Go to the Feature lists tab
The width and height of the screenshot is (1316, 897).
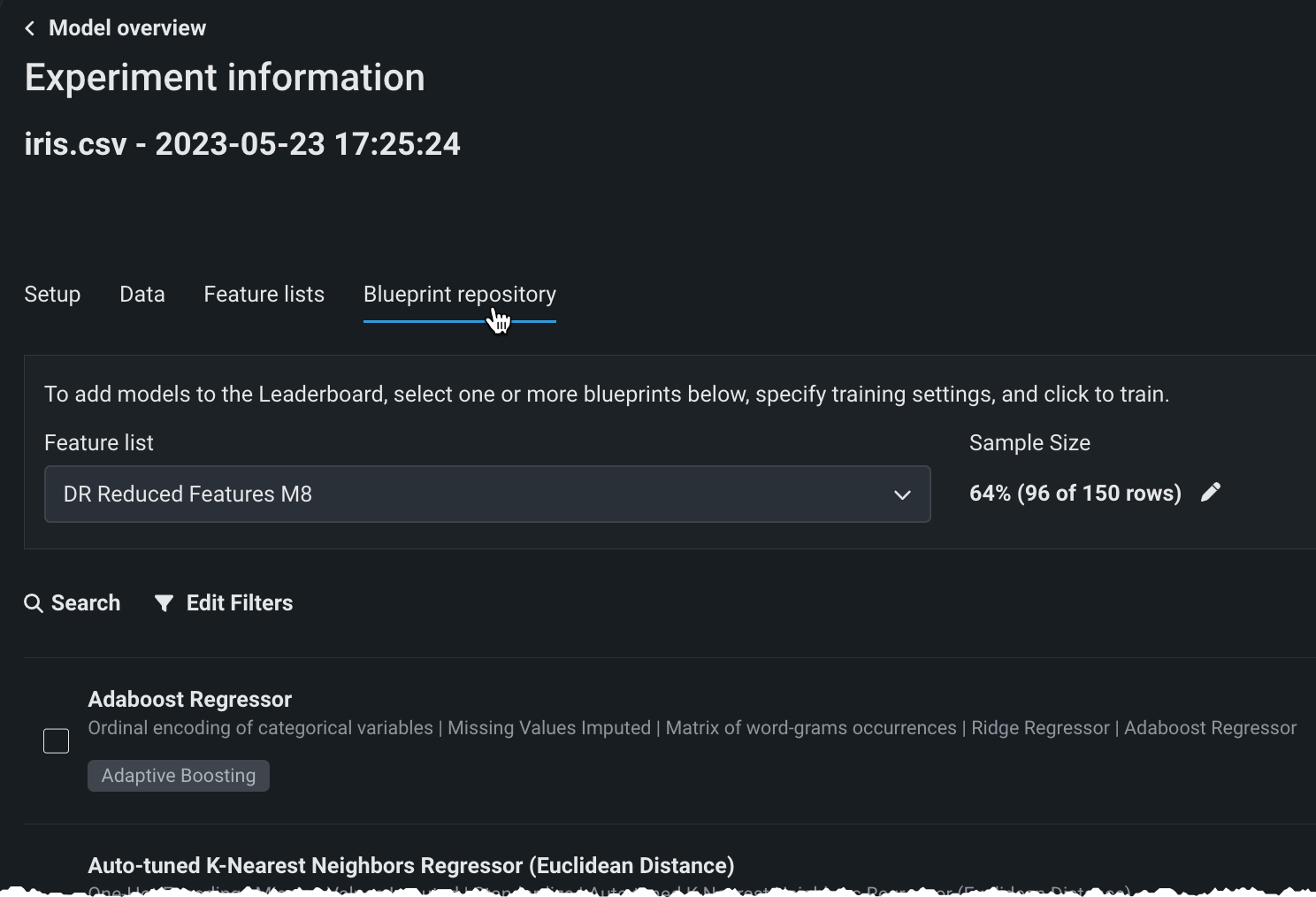click(264, 295)
